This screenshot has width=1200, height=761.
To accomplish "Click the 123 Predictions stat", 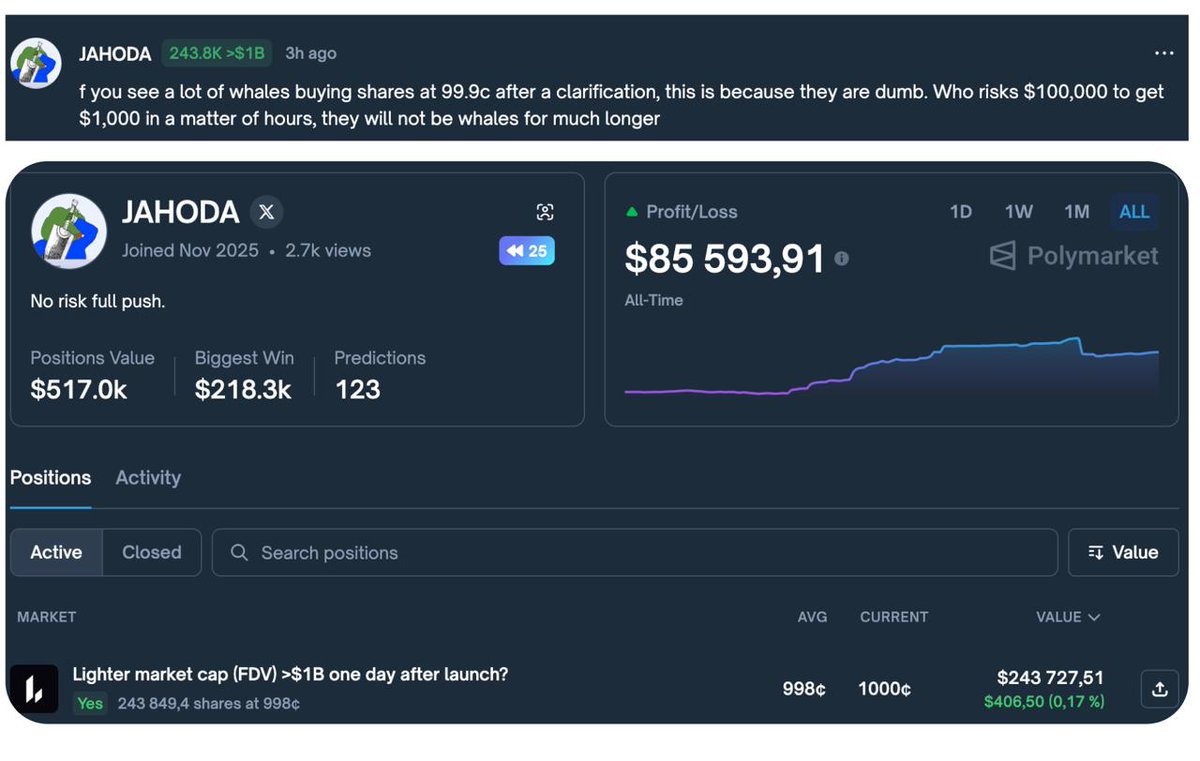I will click(x=357, y=389).
